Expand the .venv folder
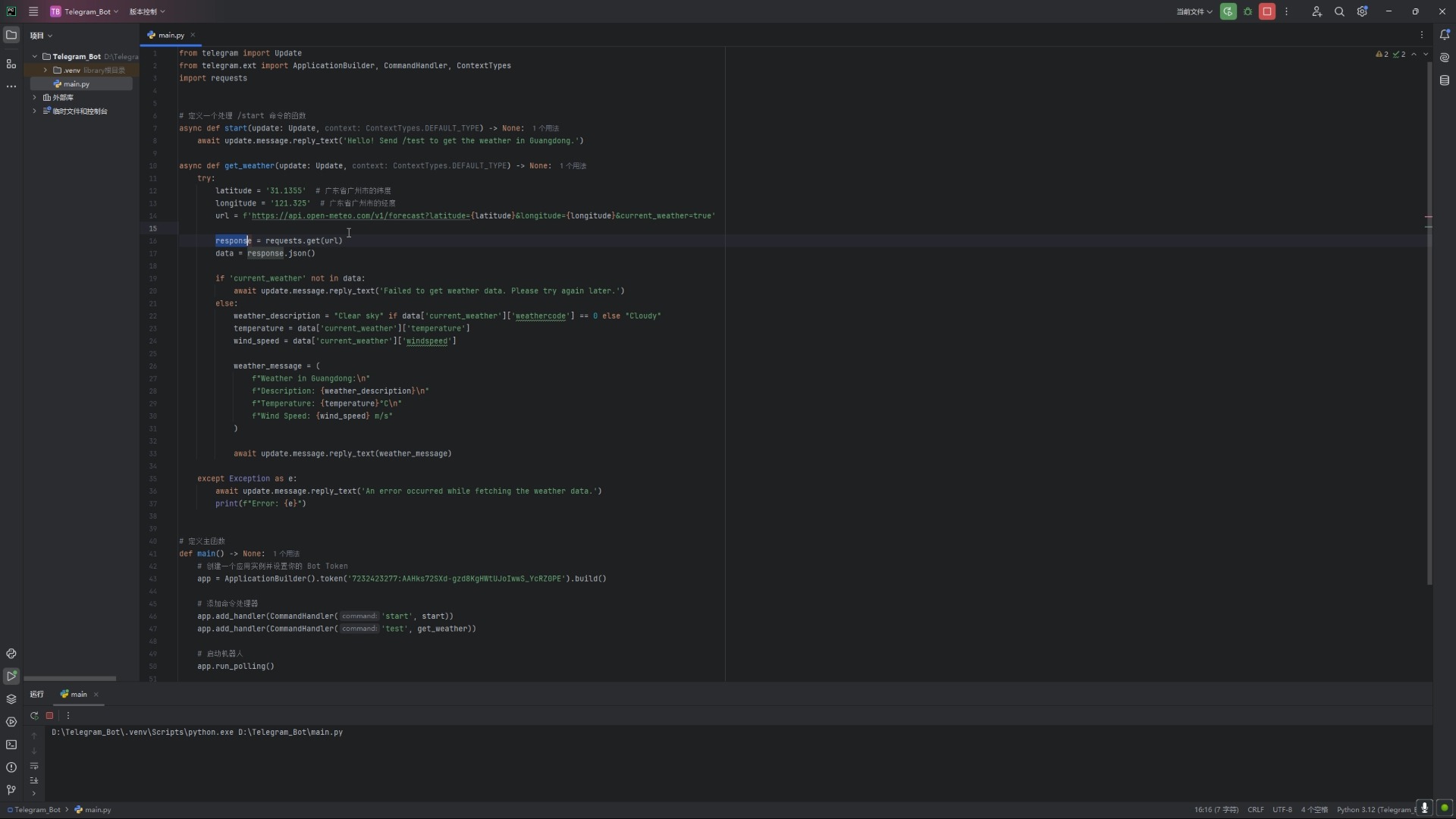1456x819 pixels. click(x=45, y=71)
